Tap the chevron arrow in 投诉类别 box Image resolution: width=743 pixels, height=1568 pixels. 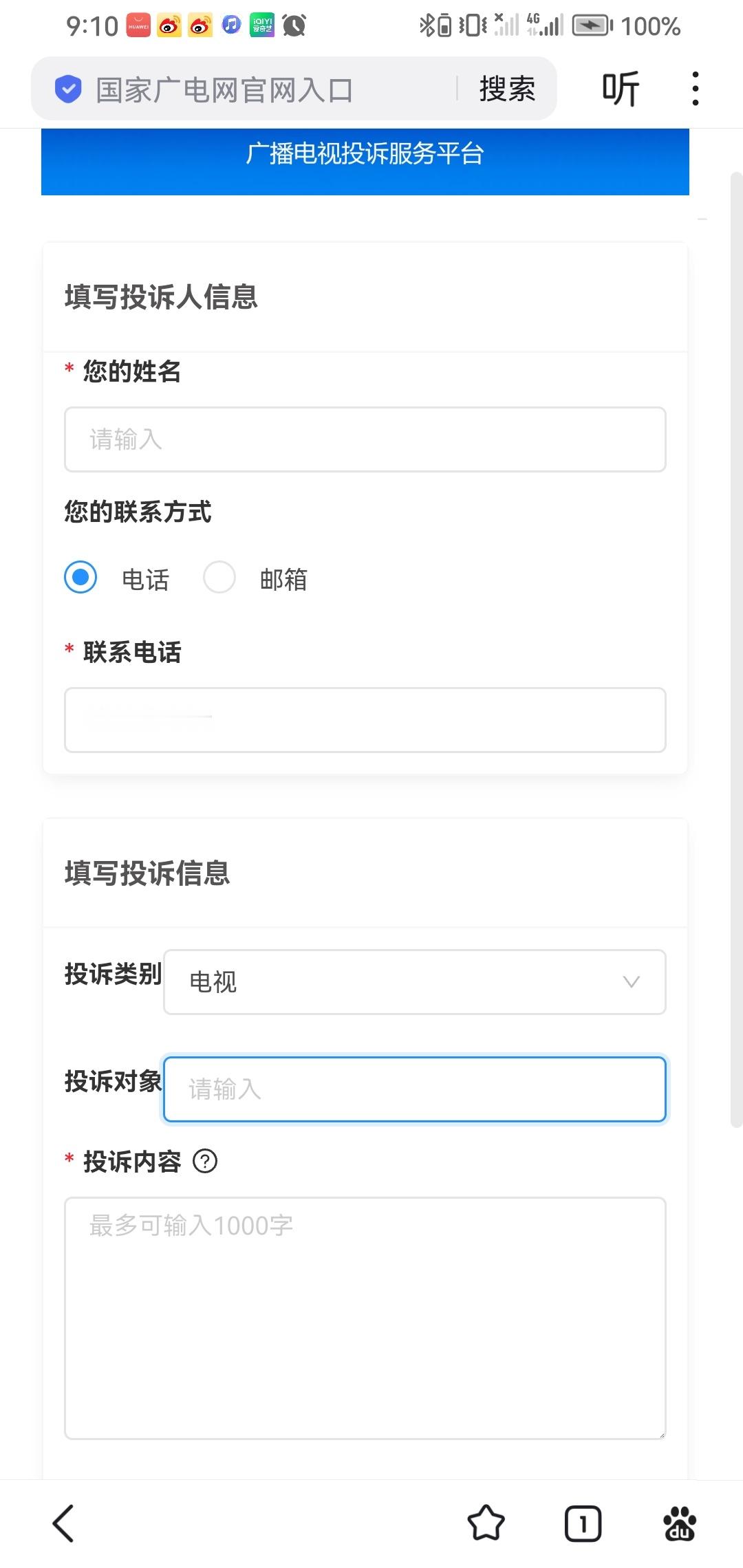tap(632, 982)
